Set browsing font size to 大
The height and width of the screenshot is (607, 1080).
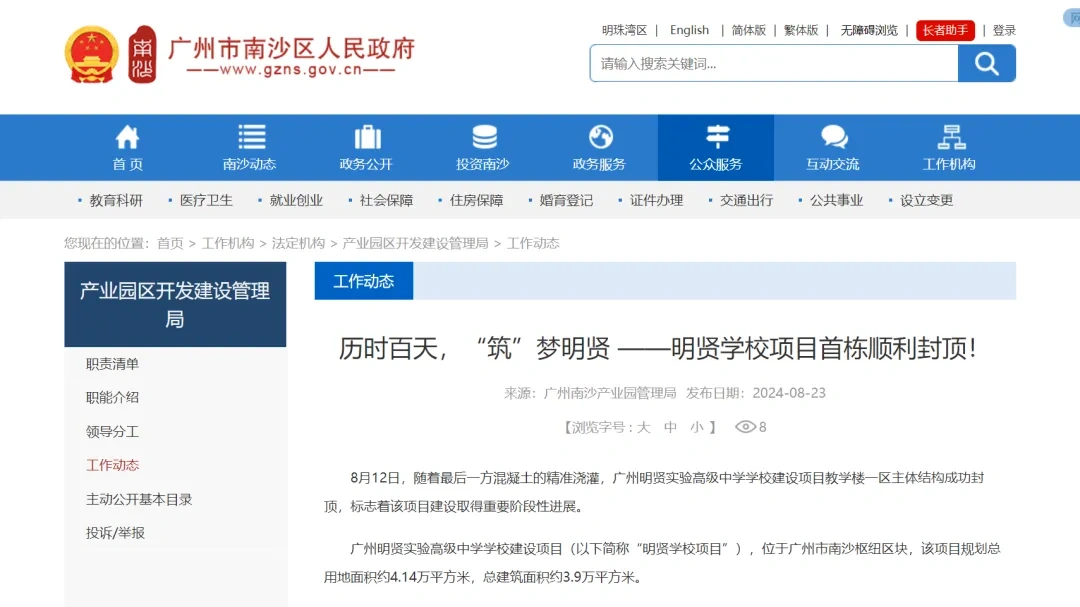coord(643,427)
